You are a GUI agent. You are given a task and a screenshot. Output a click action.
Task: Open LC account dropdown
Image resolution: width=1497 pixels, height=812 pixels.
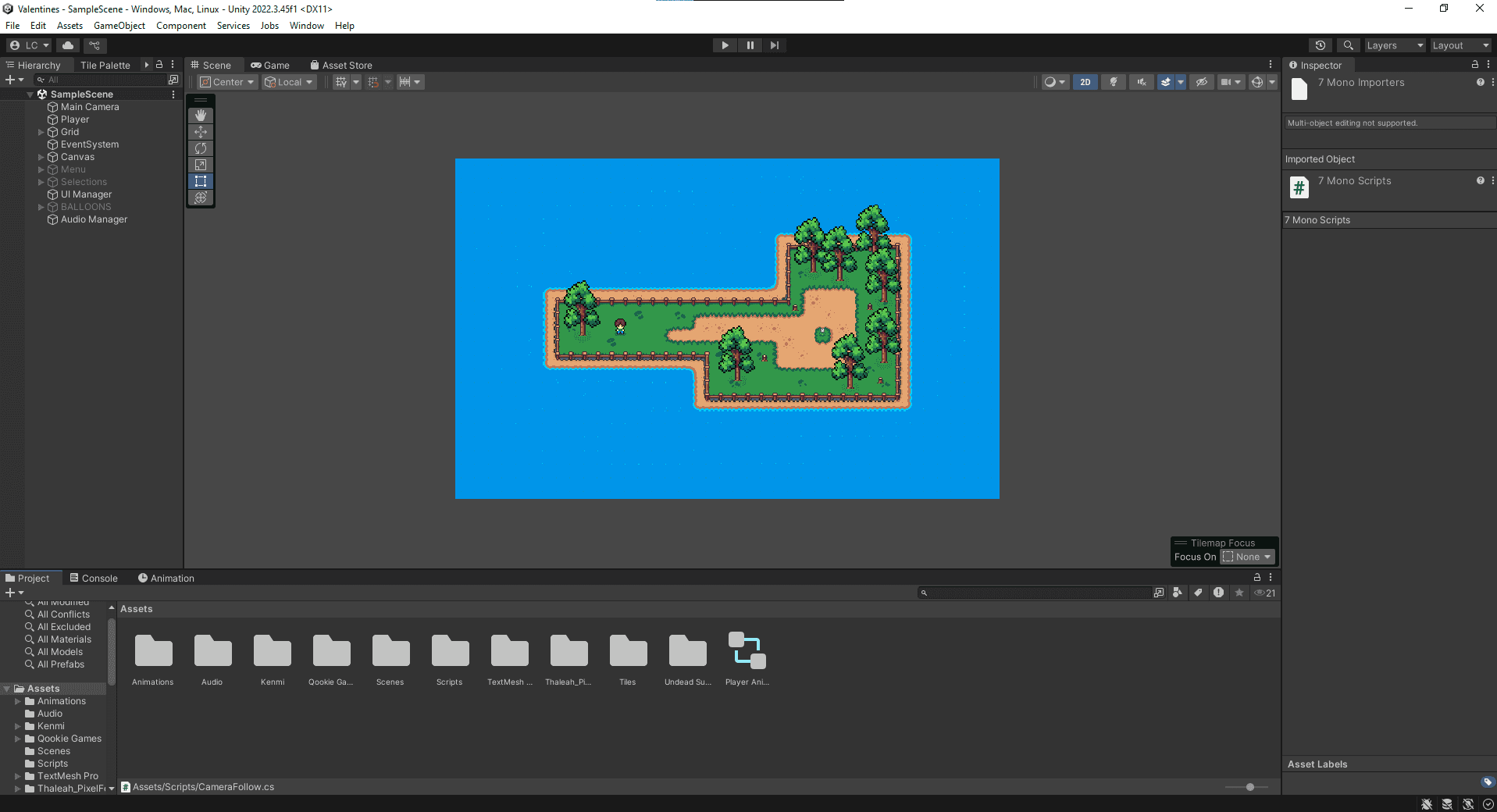coord(29,45)
